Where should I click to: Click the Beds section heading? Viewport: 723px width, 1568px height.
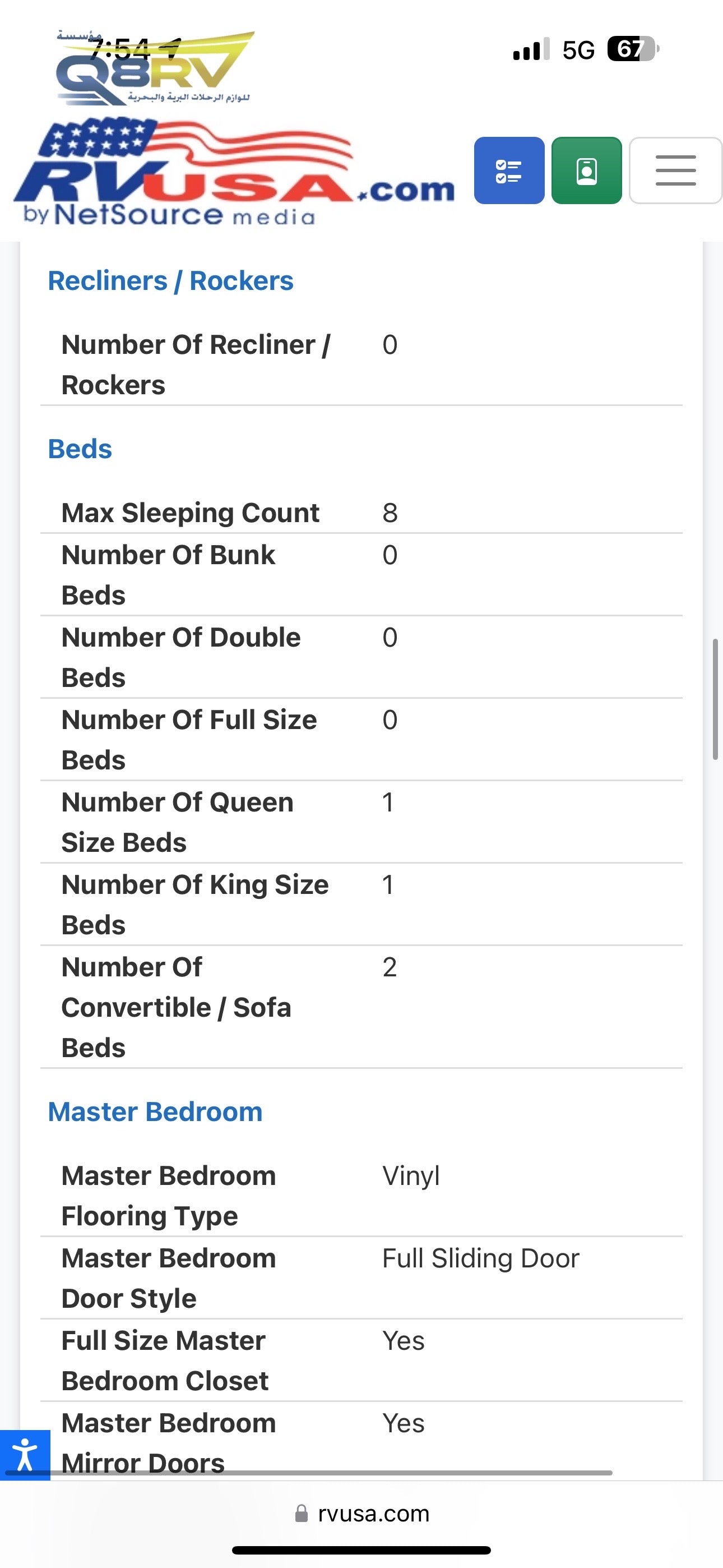click(x=80, y=449)
